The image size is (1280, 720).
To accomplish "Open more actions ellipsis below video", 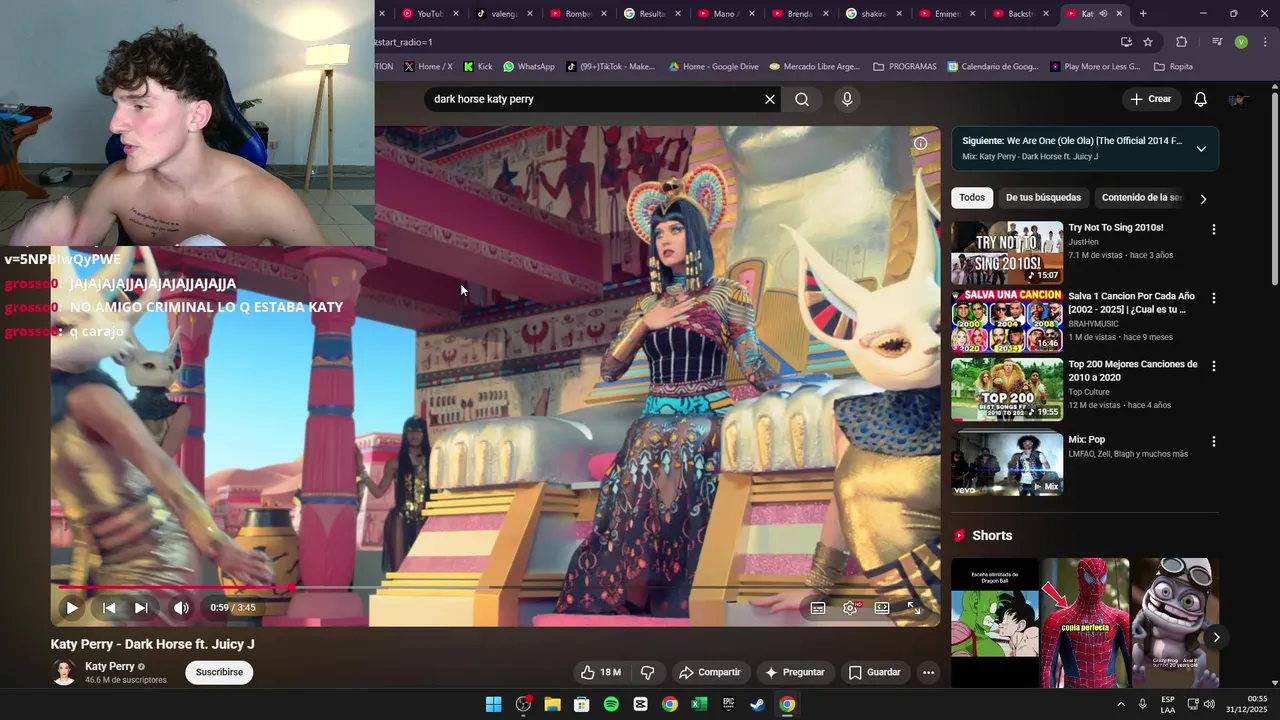I will pos(928,672).
